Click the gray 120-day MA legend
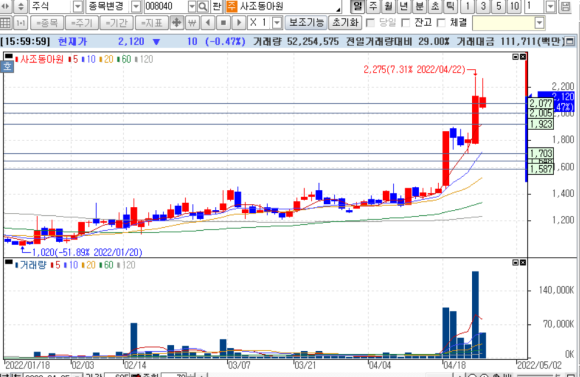Image resolution: width=580 pixels, height=377 pixels. (145, 59)
